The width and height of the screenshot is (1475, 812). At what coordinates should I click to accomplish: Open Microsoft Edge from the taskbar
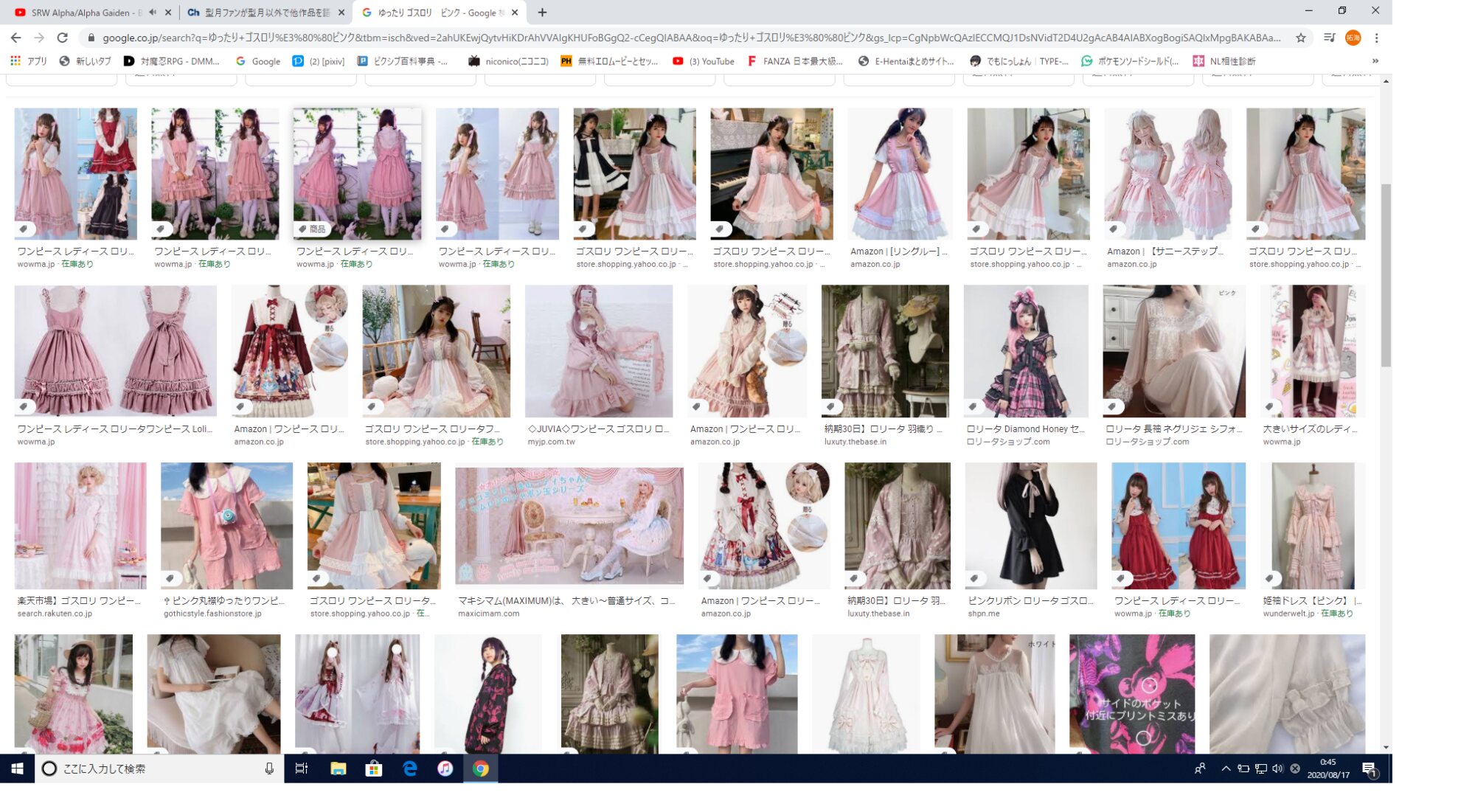pos(410,768)
